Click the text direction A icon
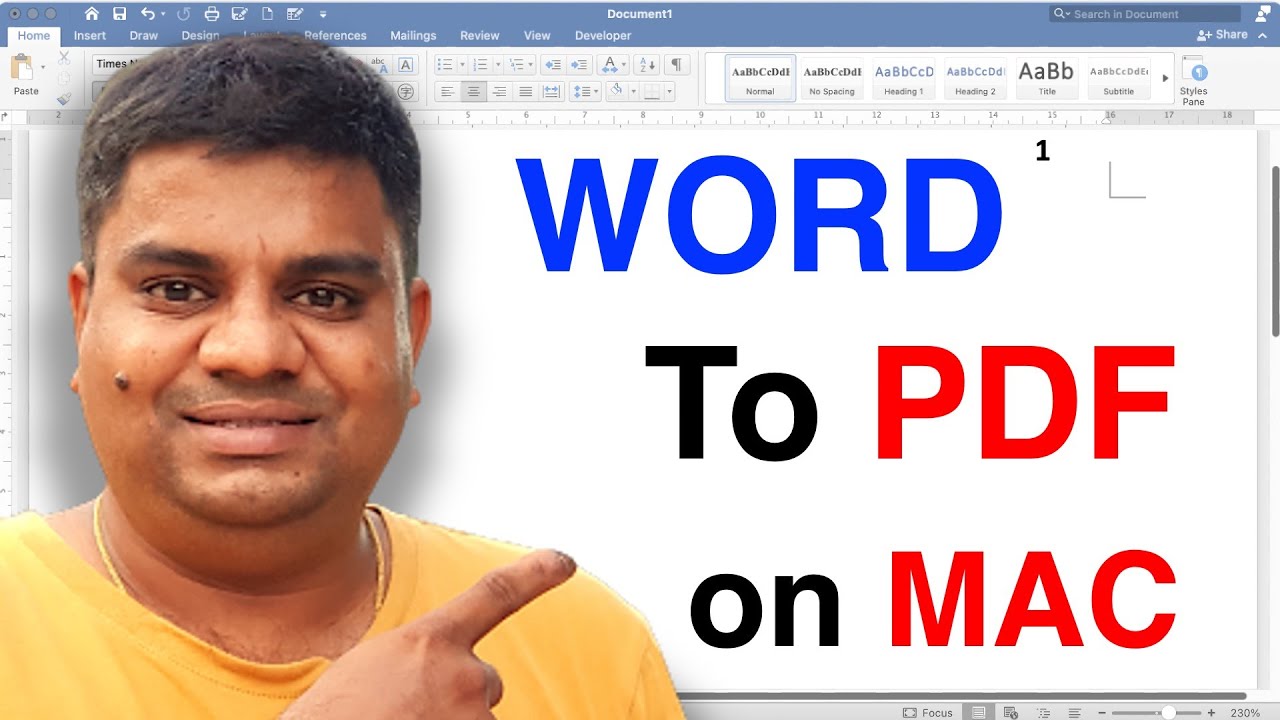This screenshot has width=1280, height=720. 608,64
